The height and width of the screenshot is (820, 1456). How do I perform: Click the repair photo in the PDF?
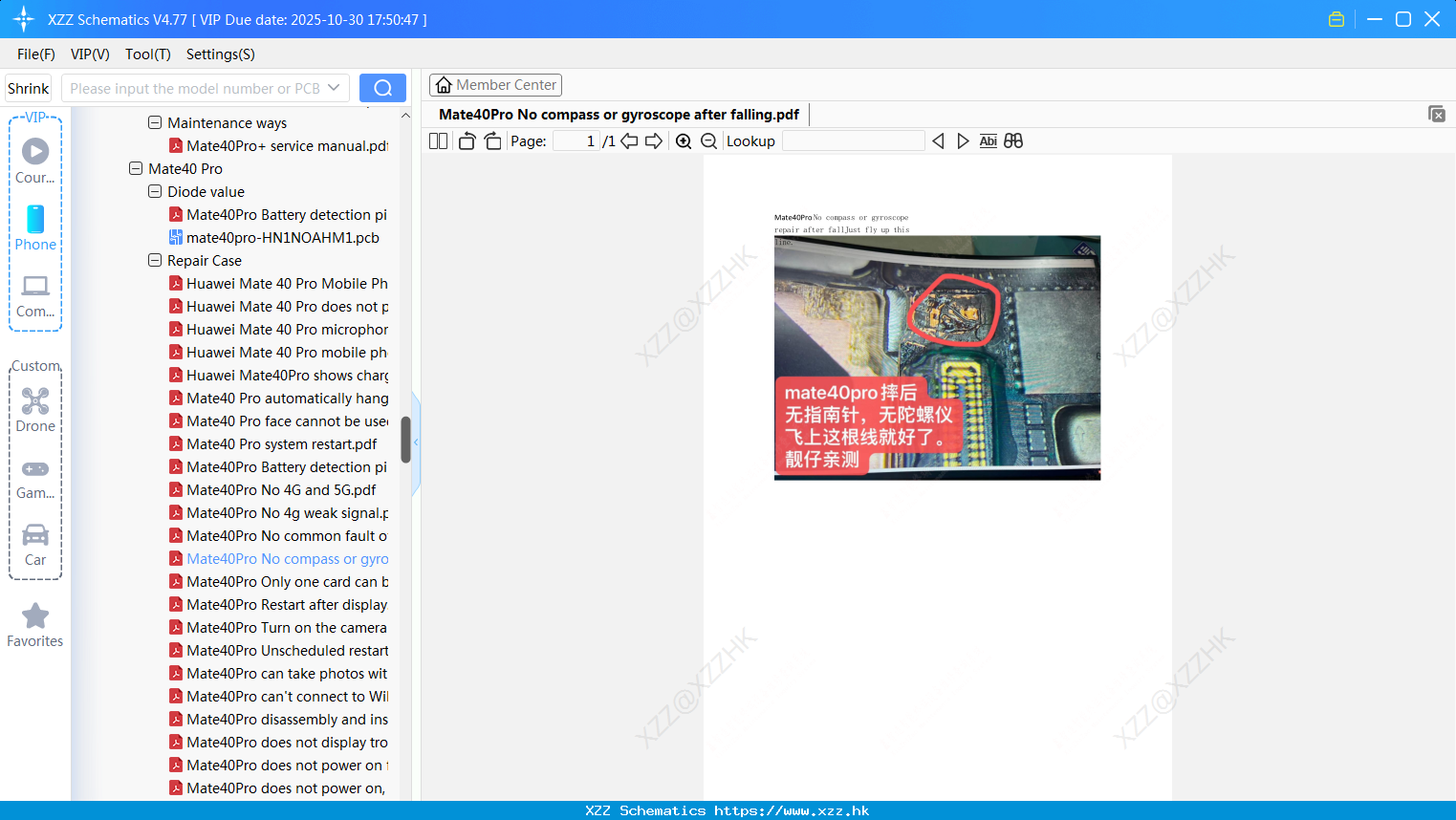pos(937,357)
